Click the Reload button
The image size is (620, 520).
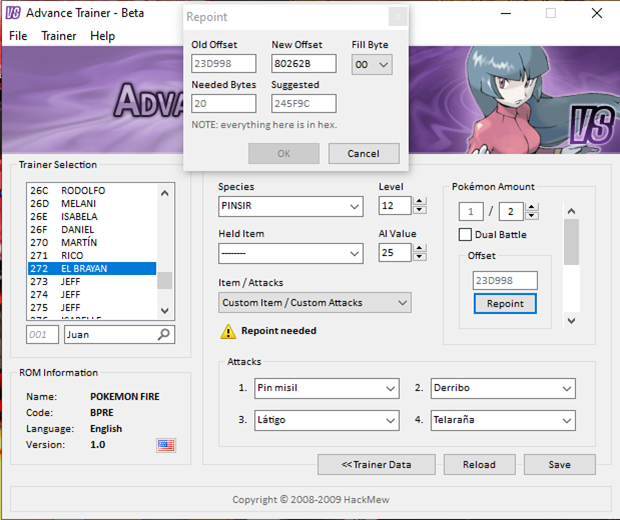(x=479, y=464)
